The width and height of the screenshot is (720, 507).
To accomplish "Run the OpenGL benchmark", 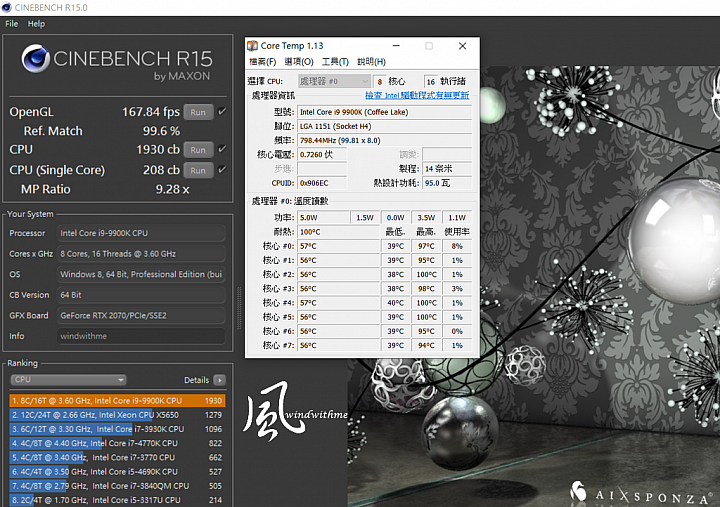I will tap(198, 112).
